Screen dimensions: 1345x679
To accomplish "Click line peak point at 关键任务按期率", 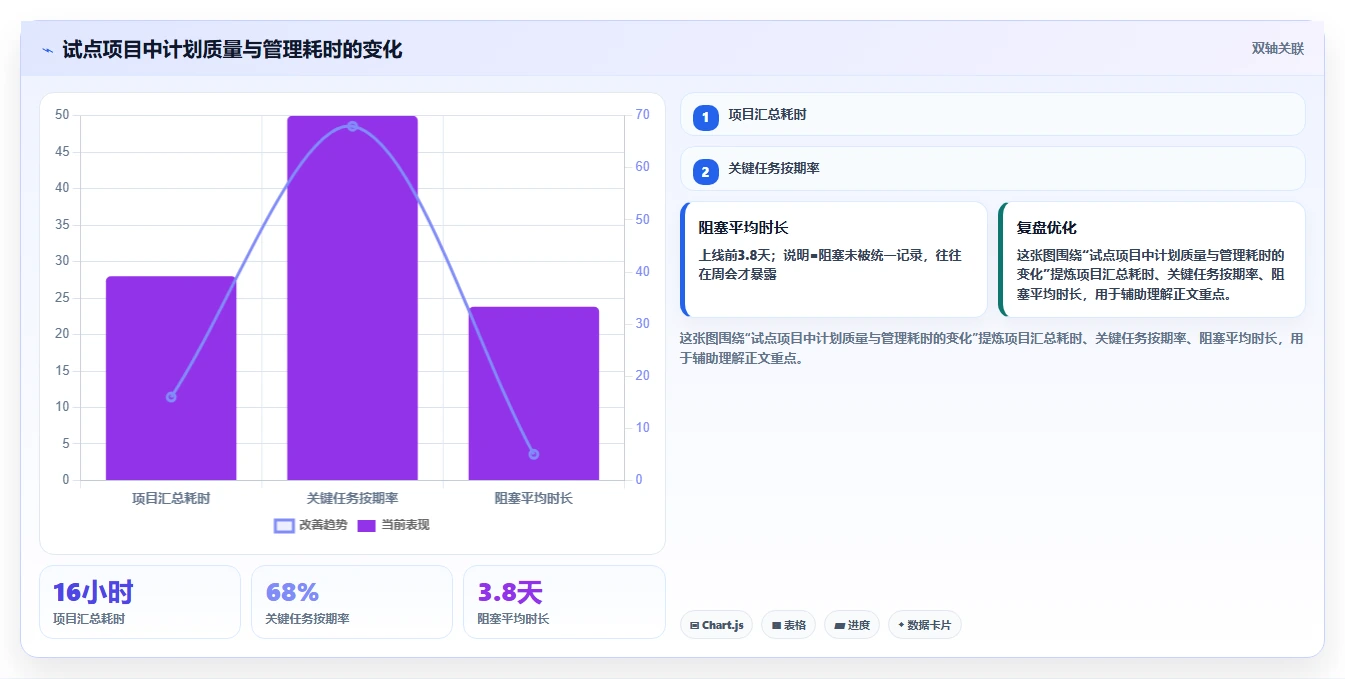I will 352,126.
